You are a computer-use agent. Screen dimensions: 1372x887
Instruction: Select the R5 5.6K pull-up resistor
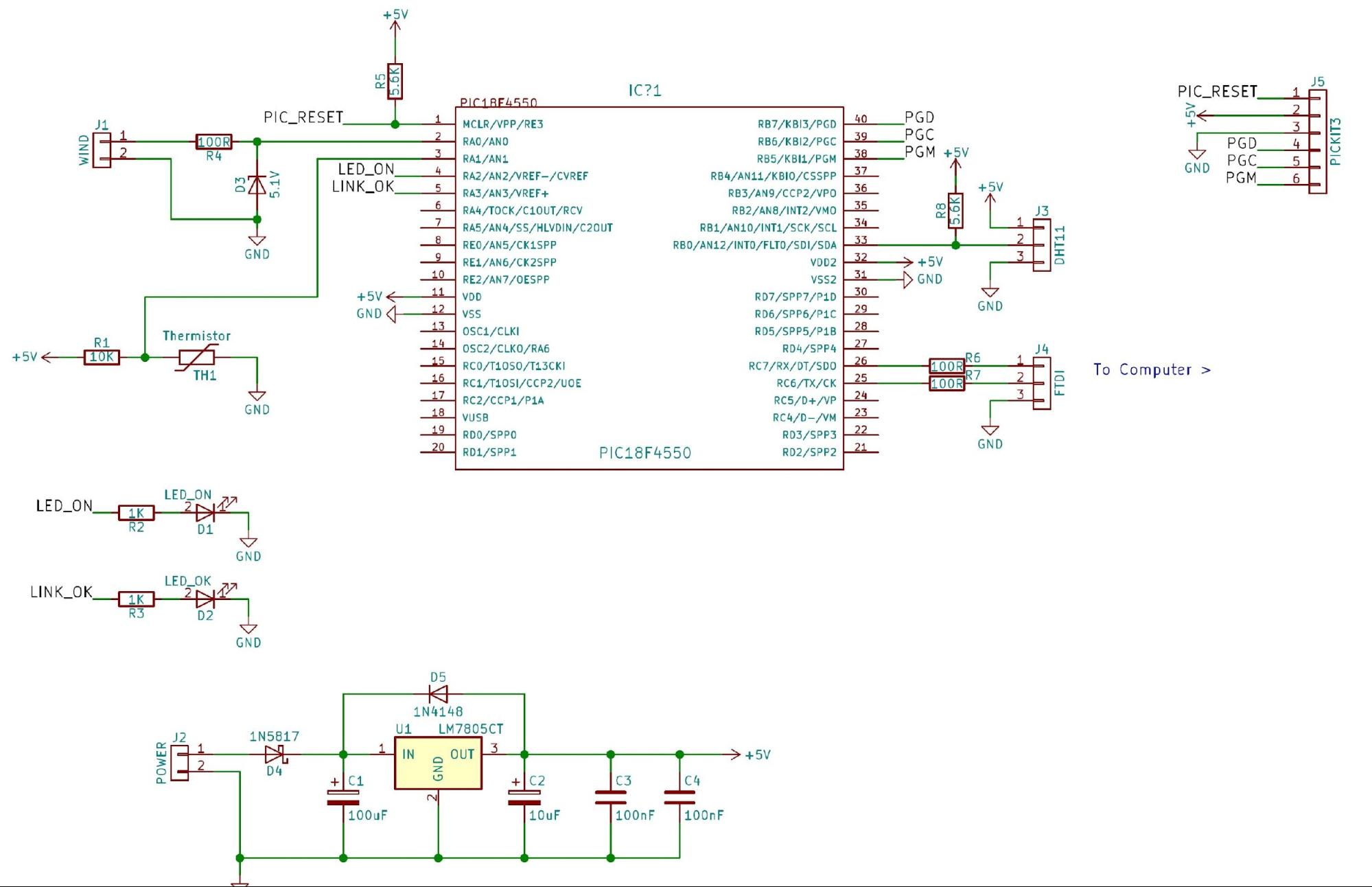pos(395,82)
